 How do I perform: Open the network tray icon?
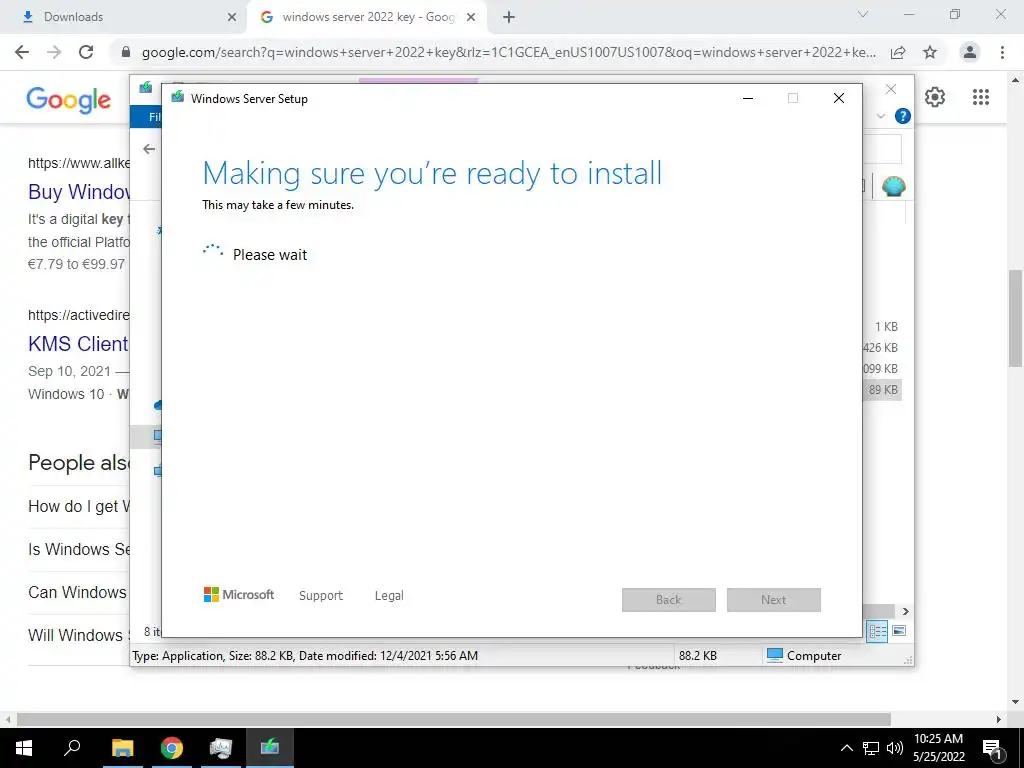coord(871,748)
